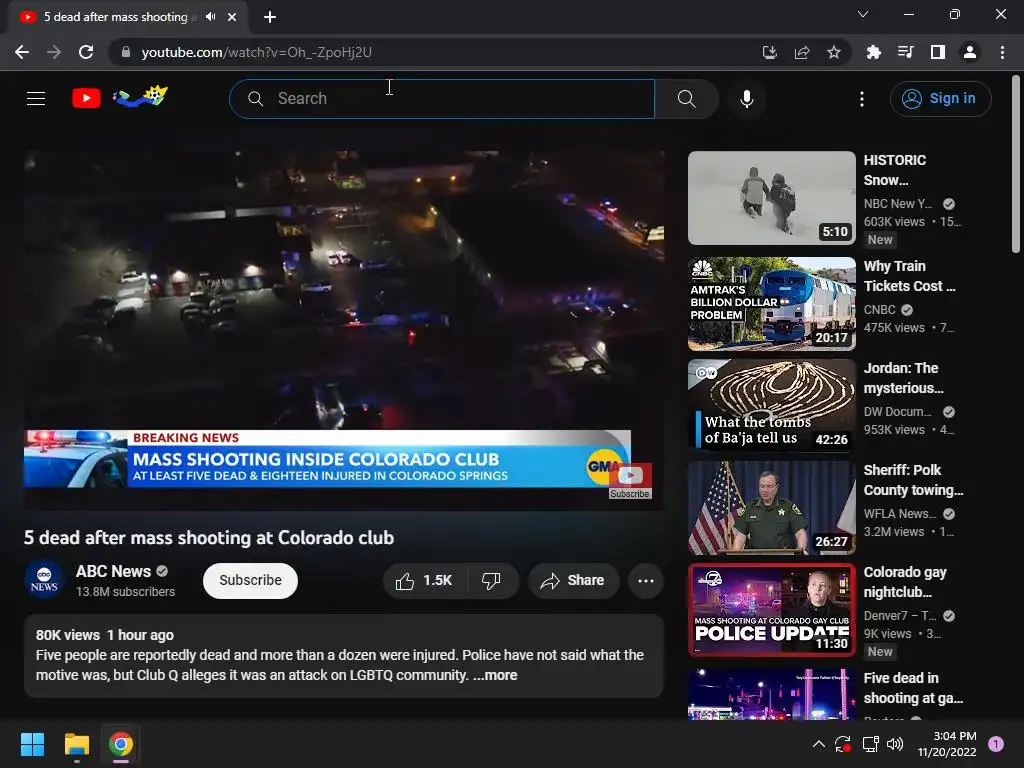Open the YouTube hamburger guide menu
This screenshot has height=768, width=1024.
click(36, 99)
